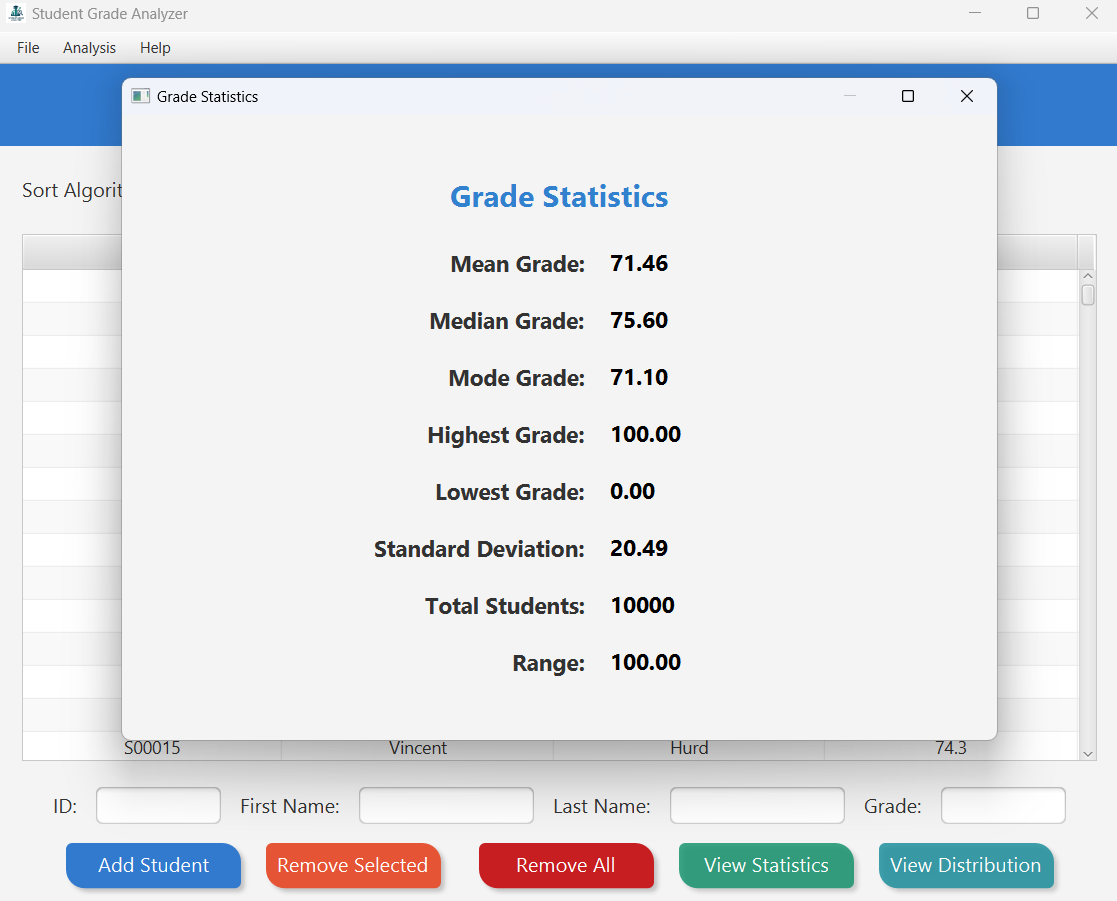The width and height of the screenshot is (1117, 901).
Task: Click inside the ID input field
Action: click(x=158, y=805)
